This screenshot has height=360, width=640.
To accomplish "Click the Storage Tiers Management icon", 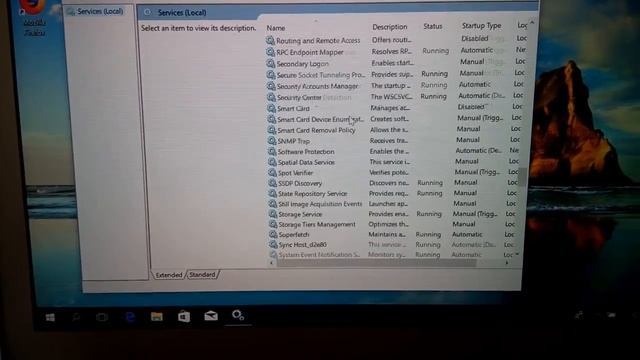I will click(273, 224).
